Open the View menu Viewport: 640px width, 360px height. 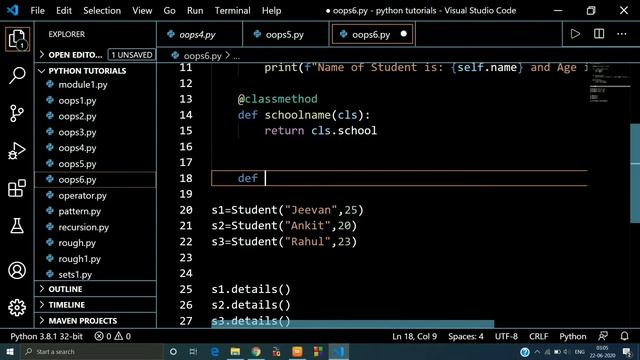pos(142,11)
